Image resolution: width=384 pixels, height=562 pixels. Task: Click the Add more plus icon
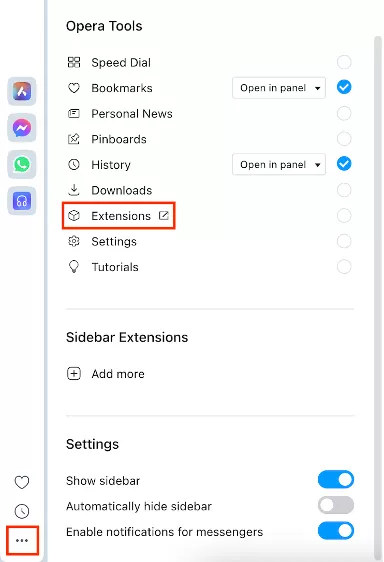(x=74, y=373)
